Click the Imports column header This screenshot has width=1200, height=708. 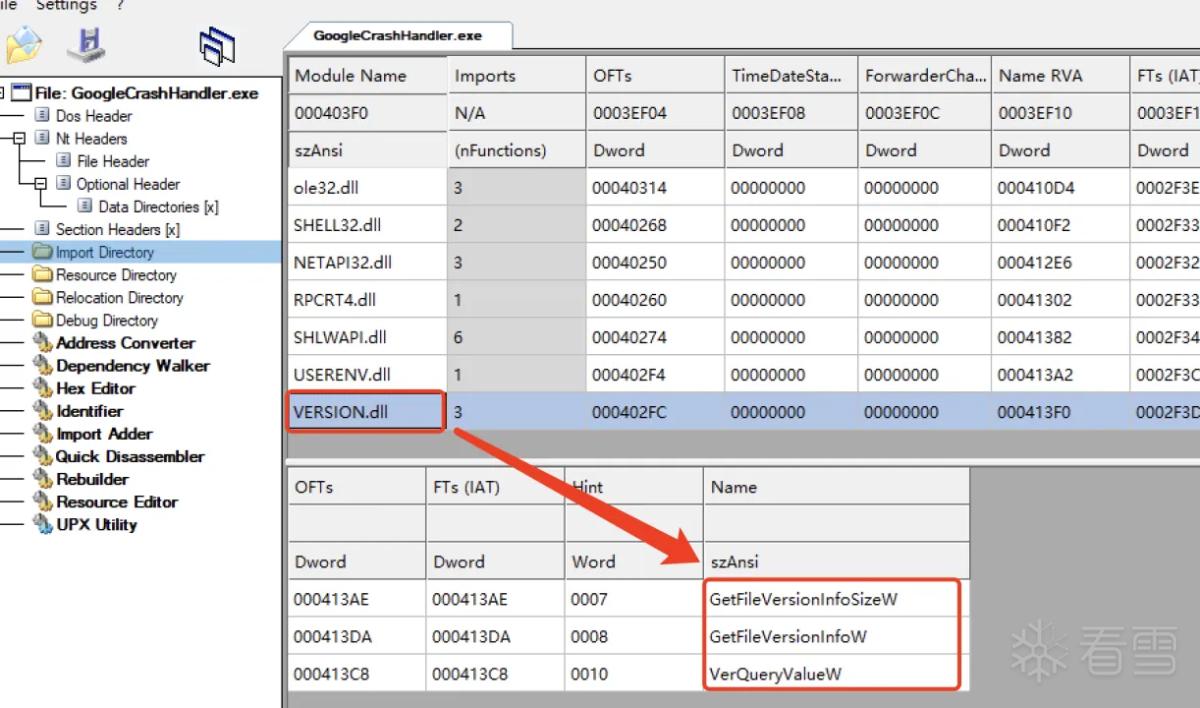[x=516, y=76]
